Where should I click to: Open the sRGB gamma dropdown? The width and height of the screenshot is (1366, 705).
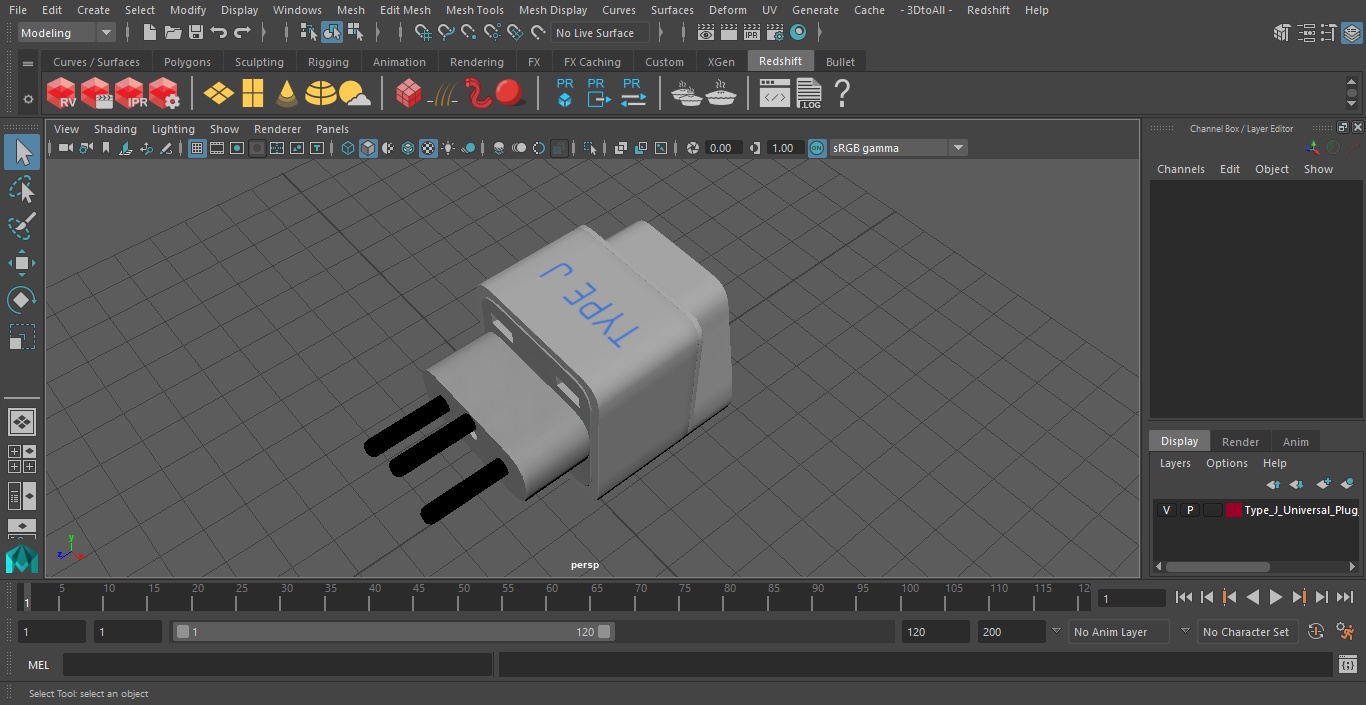898,148
